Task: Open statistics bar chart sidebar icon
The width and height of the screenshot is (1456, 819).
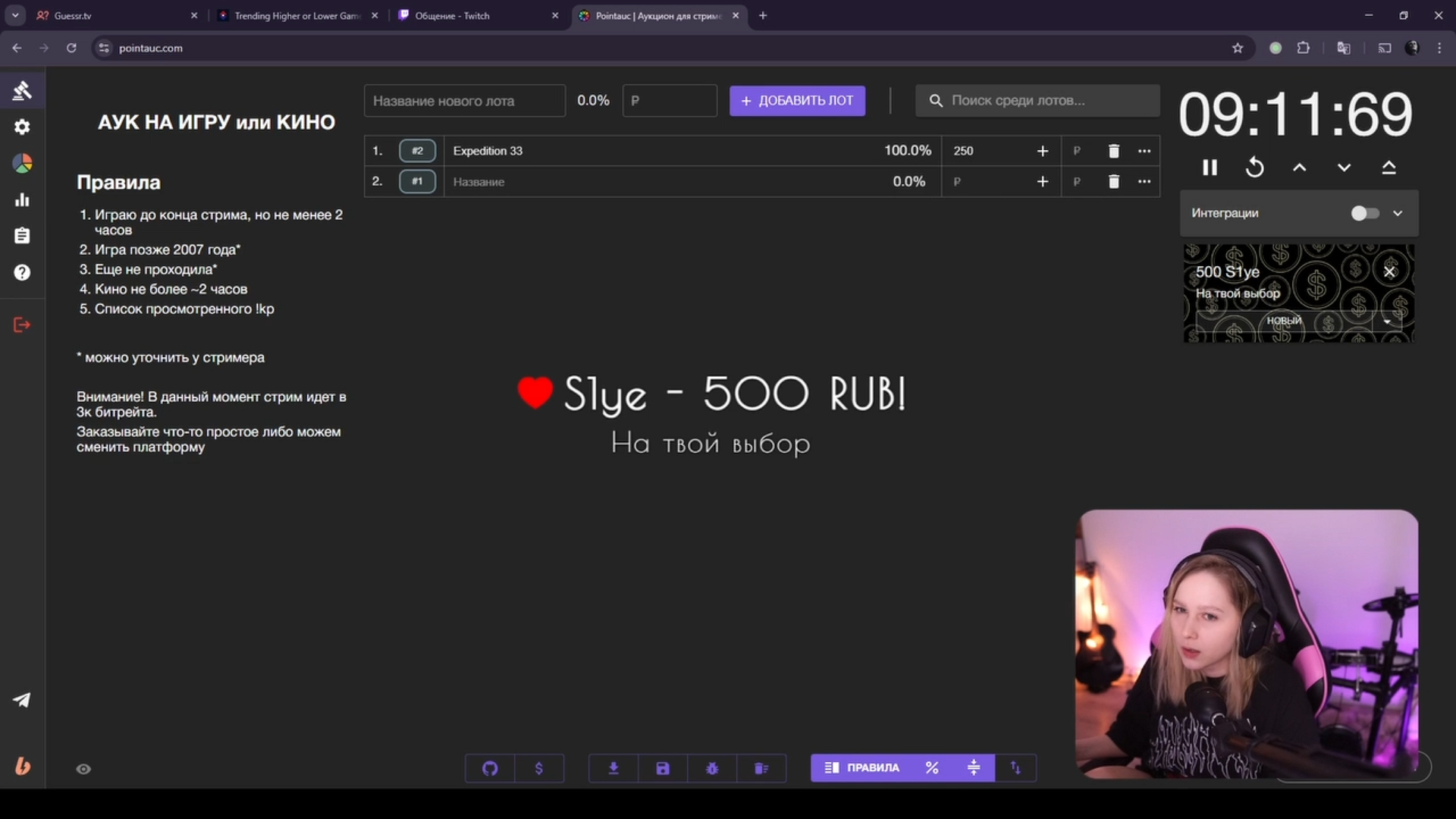Action: pos(22,199)
